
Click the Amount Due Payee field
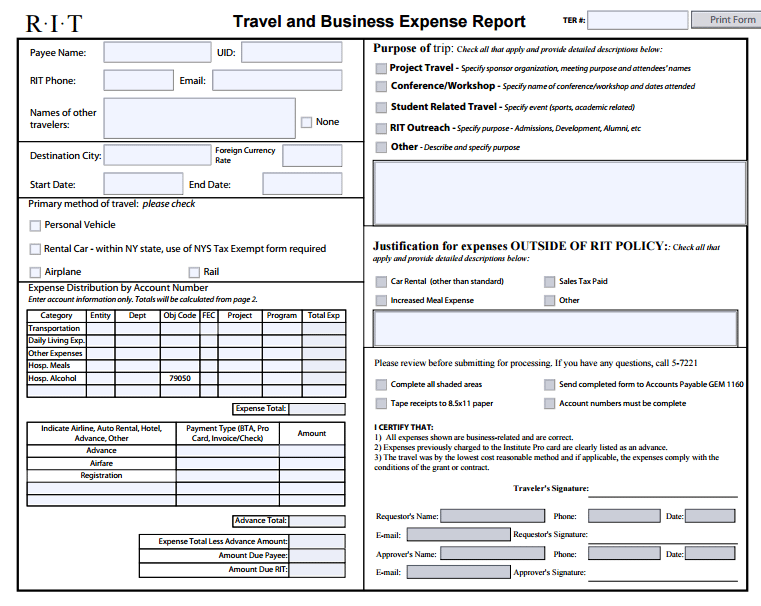pos(317,556)
